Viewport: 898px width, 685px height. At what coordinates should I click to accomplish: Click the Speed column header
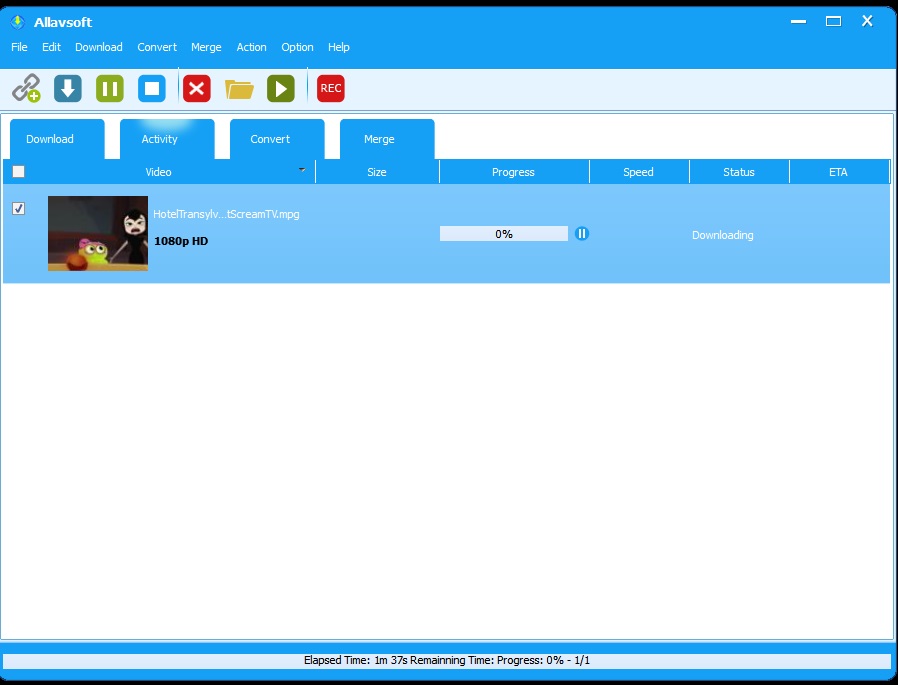pos(639,172)
